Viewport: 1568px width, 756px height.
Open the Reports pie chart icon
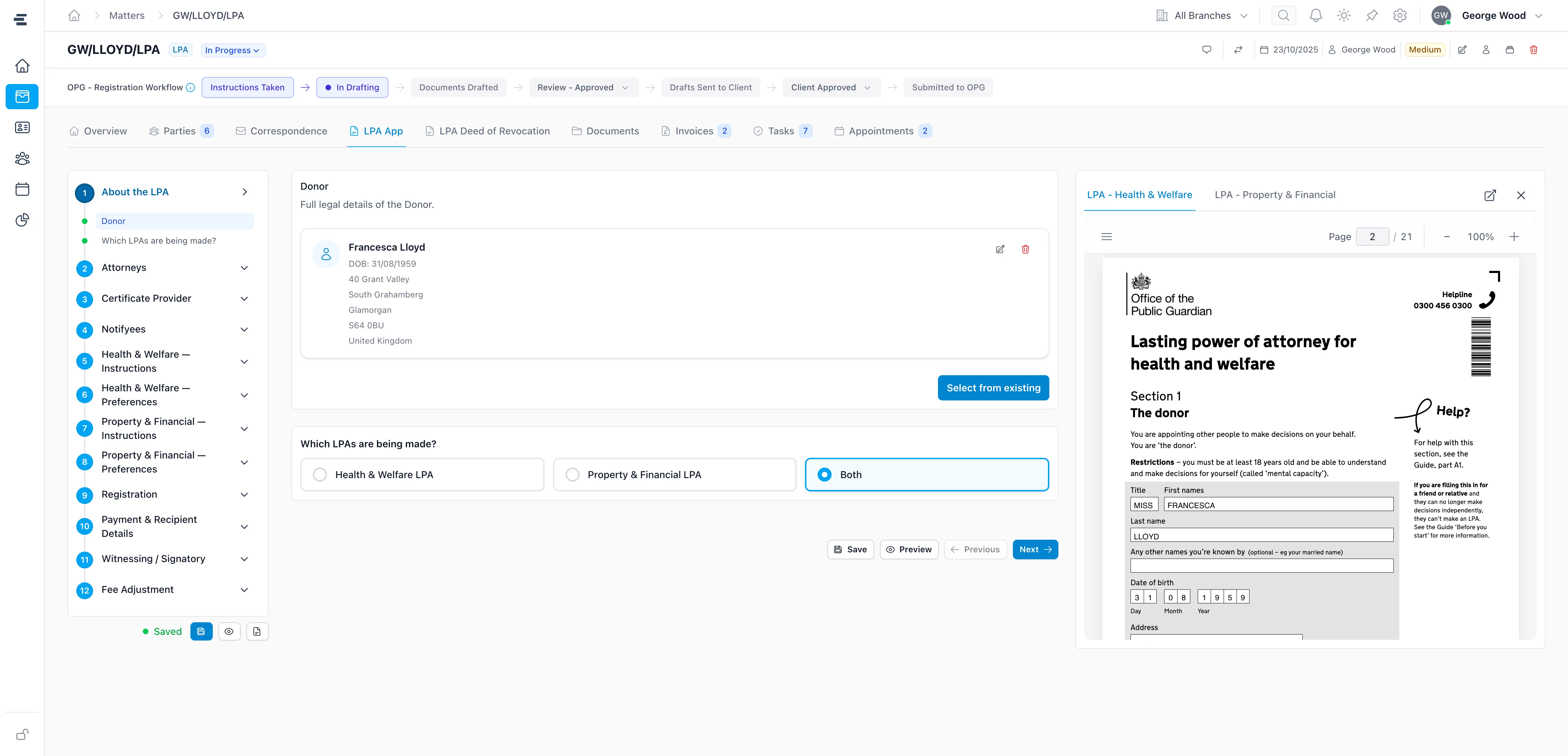click(22, 220)
